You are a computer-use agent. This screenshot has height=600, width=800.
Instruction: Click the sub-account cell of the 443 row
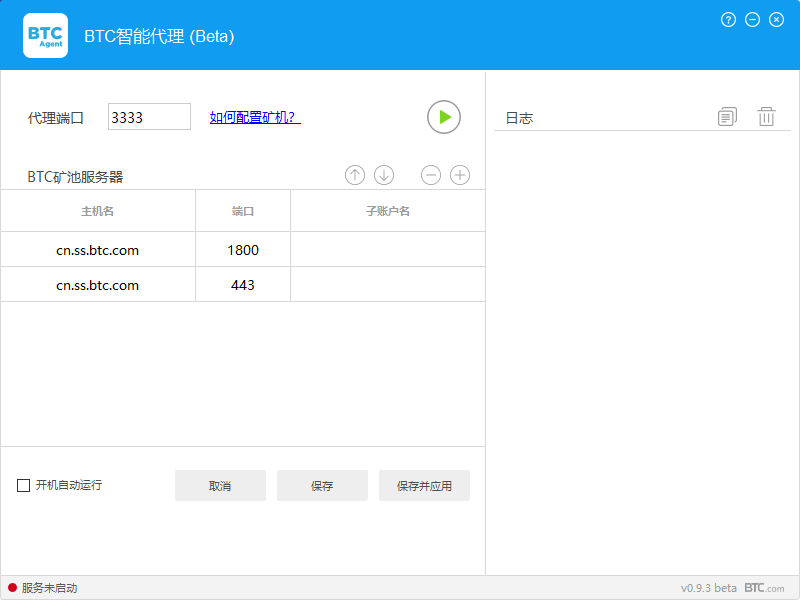point(388,285)
